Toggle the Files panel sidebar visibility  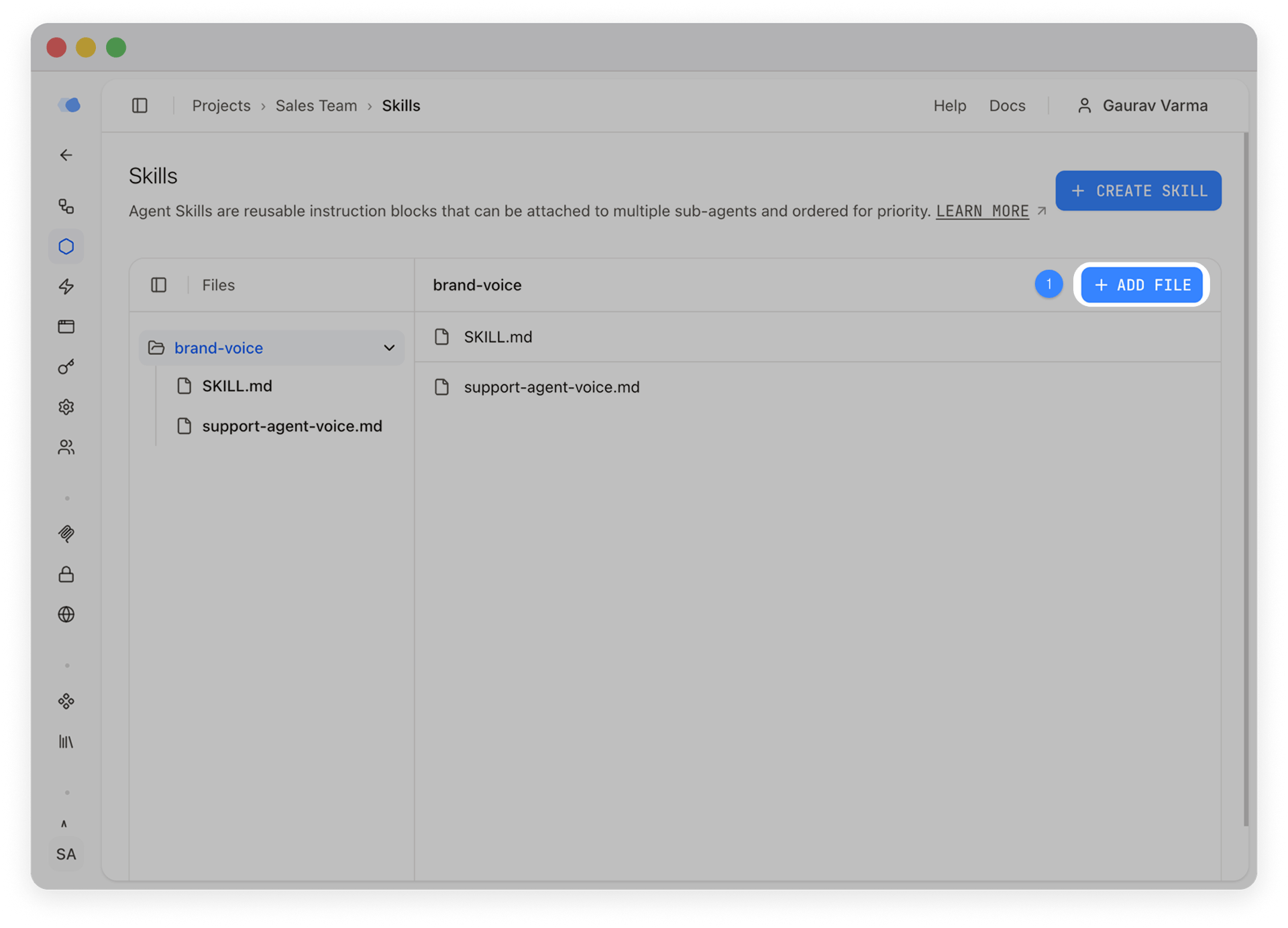pos(159,285)
